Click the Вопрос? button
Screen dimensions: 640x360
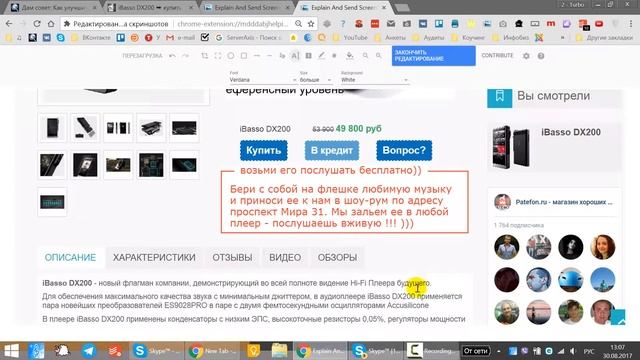tap(404, 150)
